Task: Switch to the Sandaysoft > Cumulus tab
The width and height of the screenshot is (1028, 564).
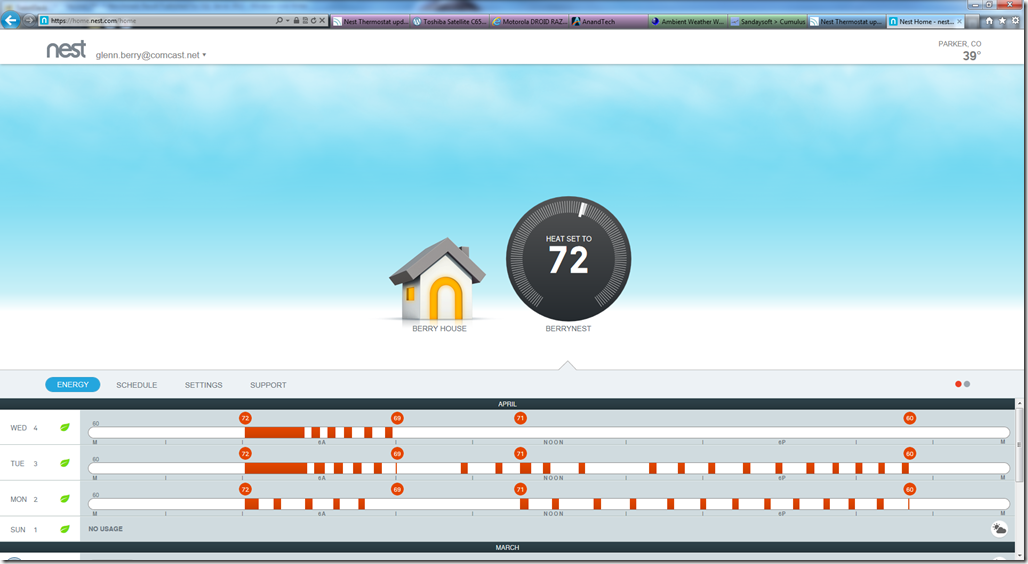Action: (x=768, y=22)
